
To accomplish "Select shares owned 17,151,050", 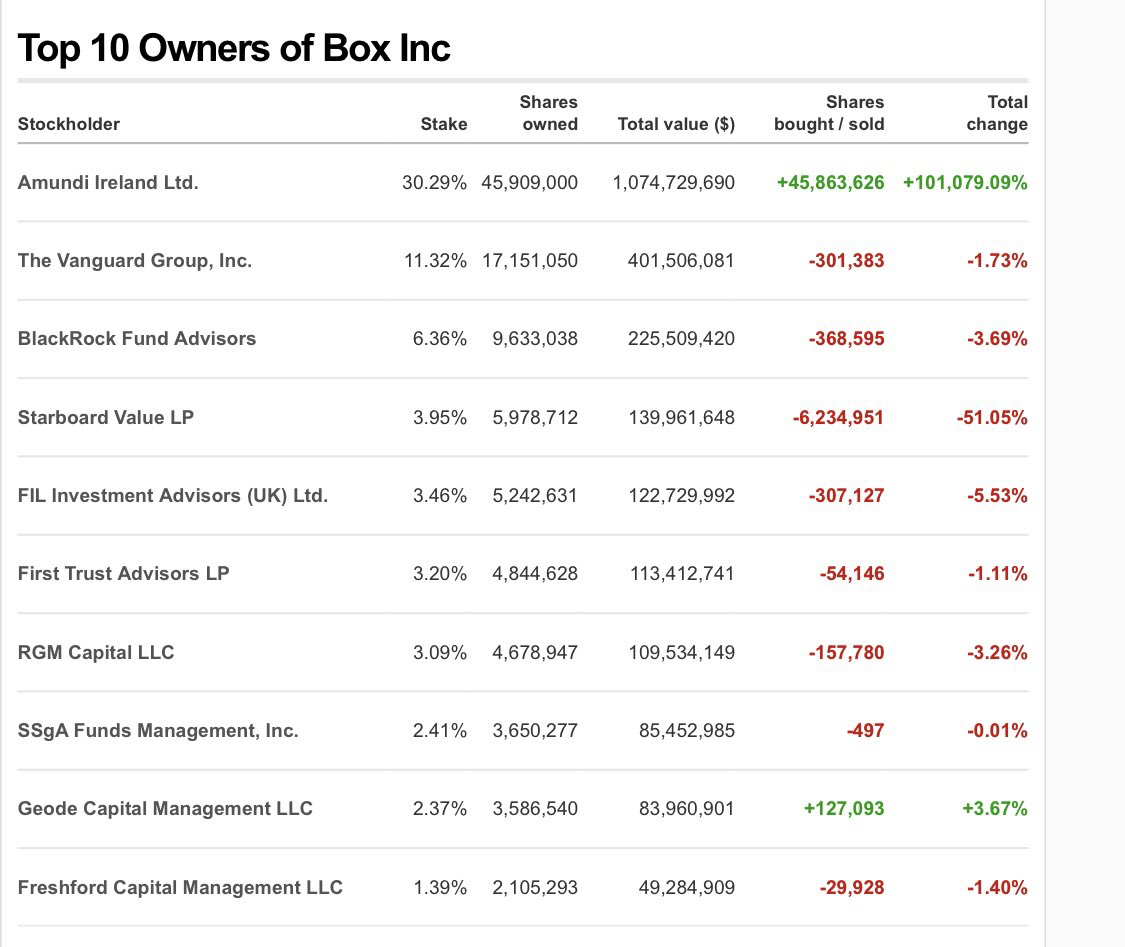I will coord(530,261).
